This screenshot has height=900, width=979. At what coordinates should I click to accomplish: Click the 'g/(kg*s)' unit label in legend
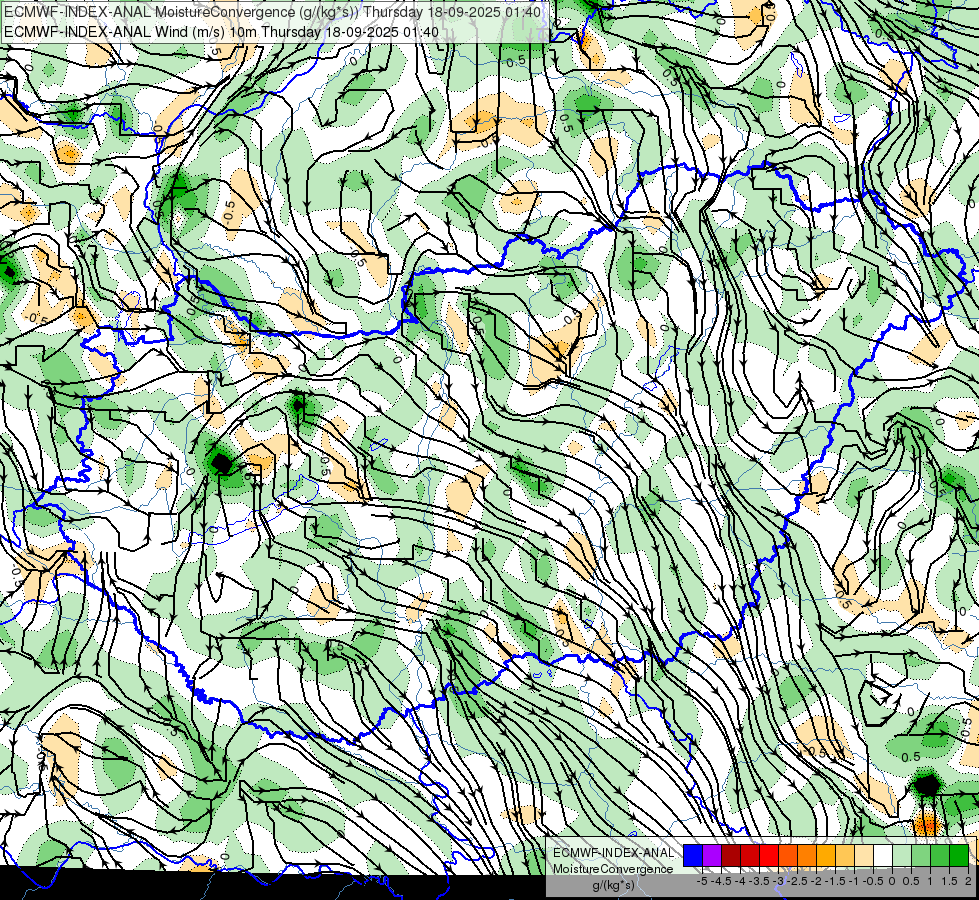(613, 886)
